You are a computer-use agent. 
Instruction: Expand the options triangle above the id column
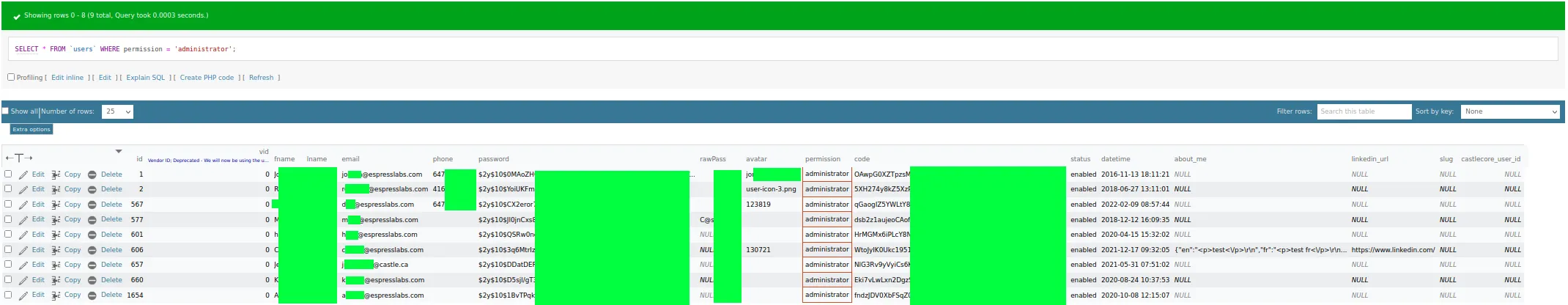coord(119,152)
